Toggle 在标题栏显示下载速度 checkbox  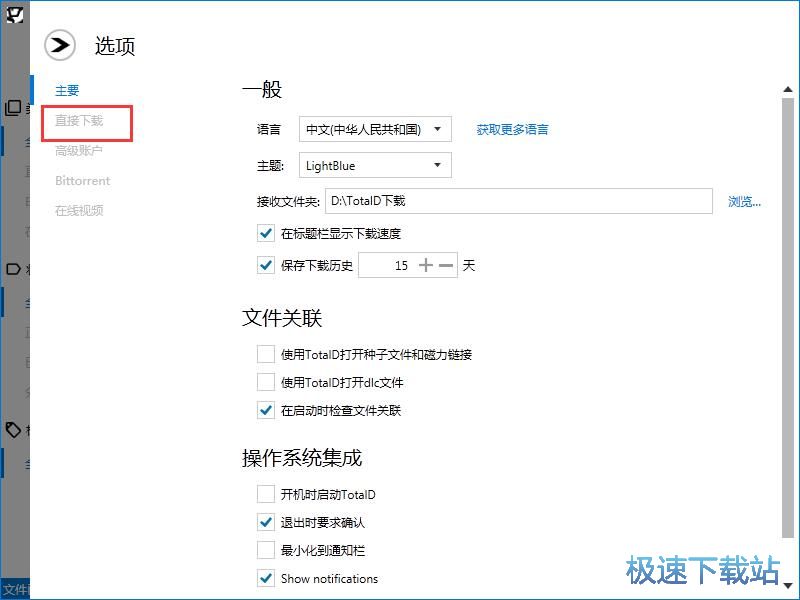pos(265,233)
